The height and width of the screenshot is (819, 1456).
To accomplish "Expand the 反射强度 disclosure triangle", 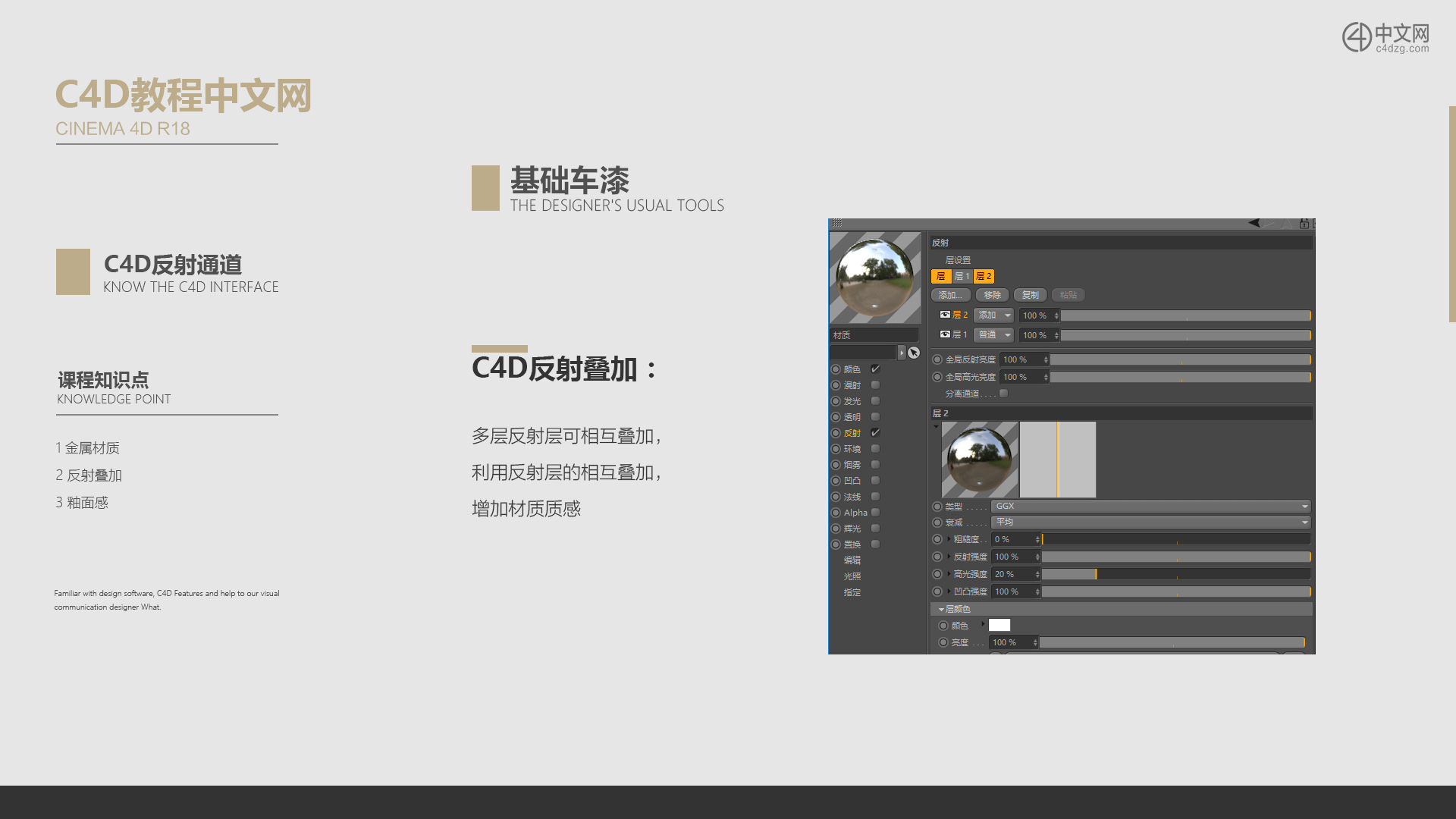I will pyautogui.click(x=949, y=557).
